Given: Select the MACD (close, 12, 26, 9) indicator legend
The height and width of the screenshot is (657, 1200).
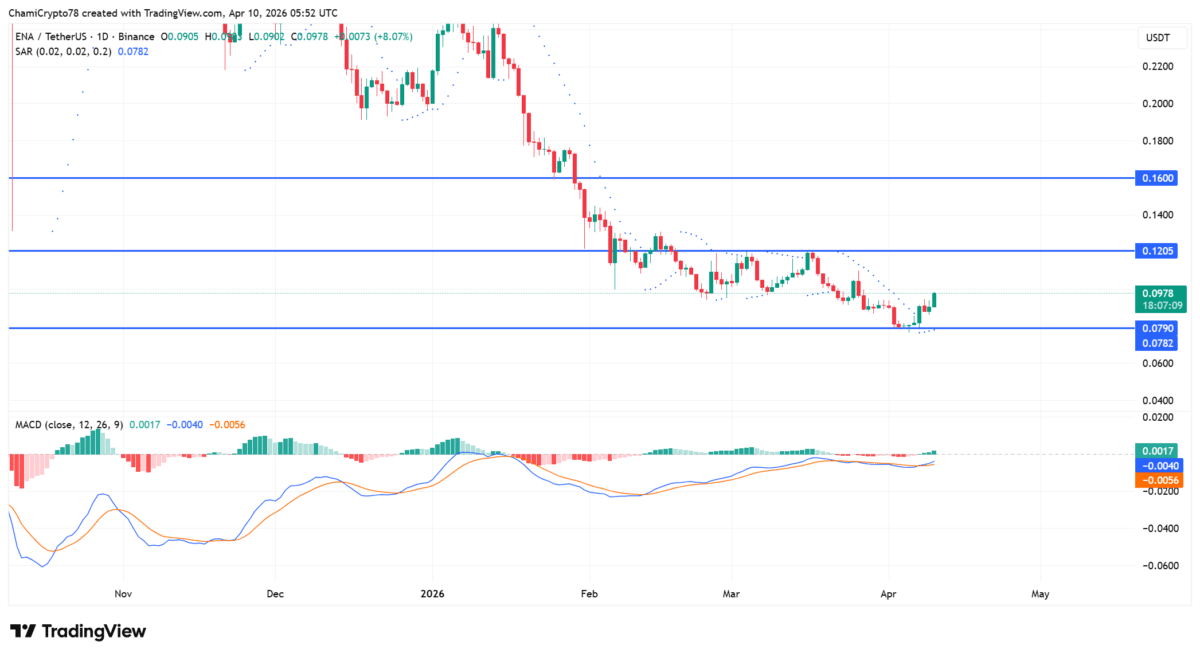Looking at the screenshot, I should [x=68, y=423].
